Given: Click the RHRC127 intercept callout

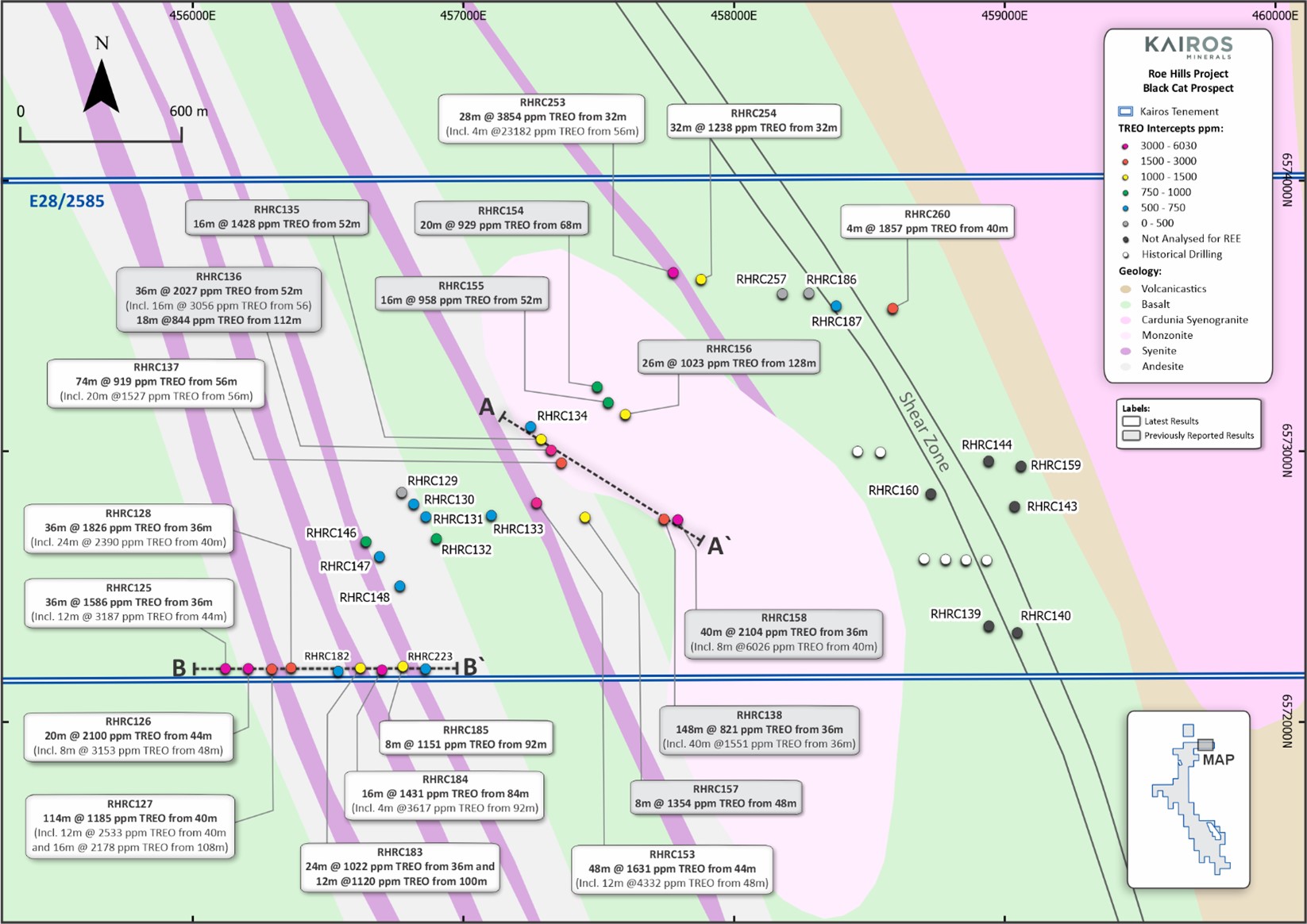Looking at the screenshot, I should click(x=130, y=826).
